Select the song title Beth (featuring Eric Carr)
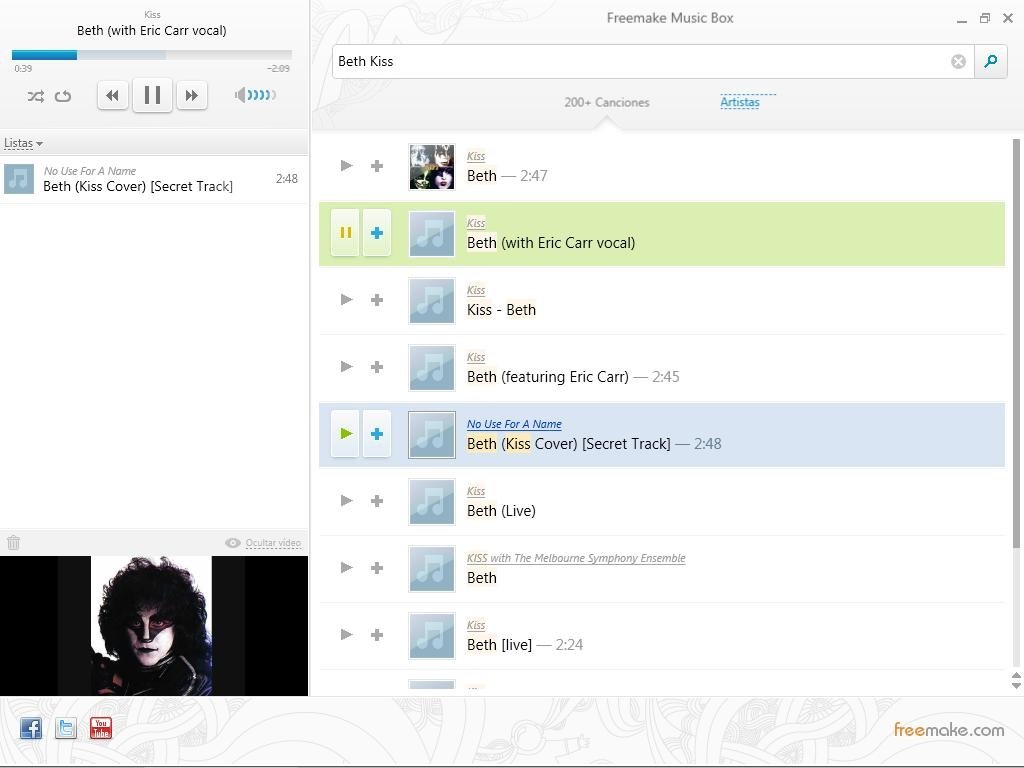Viewport: 1024px width, 768px height. [548, 377]
